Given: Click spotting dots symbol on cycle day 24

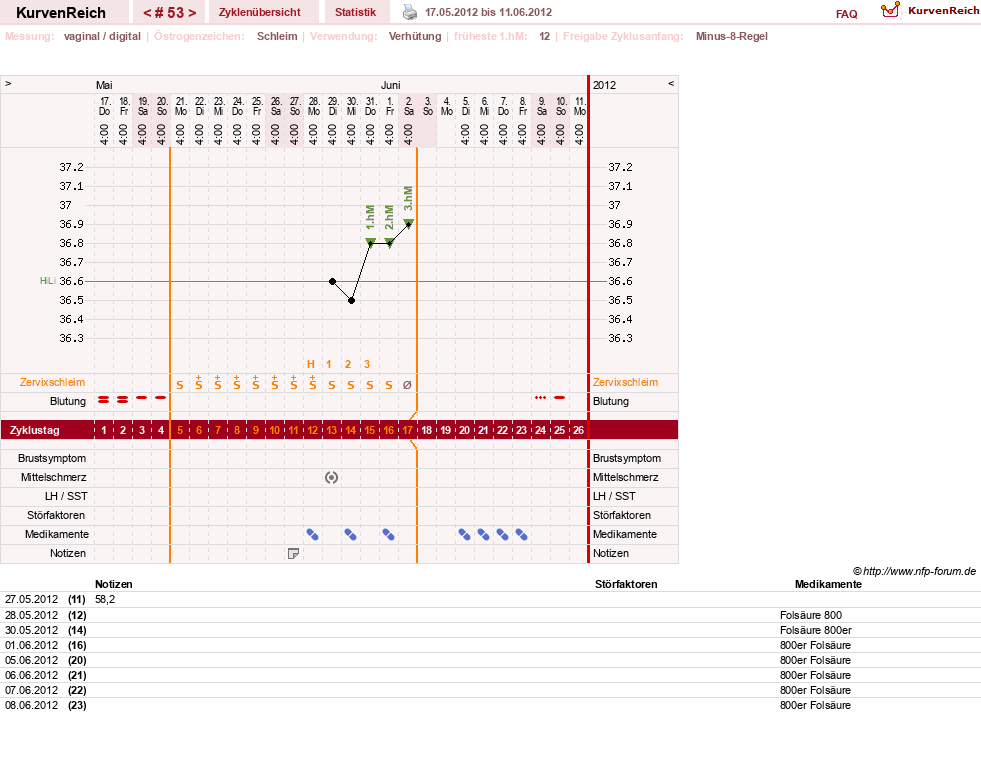Looking at the screenshot, I should coord(541,398).
